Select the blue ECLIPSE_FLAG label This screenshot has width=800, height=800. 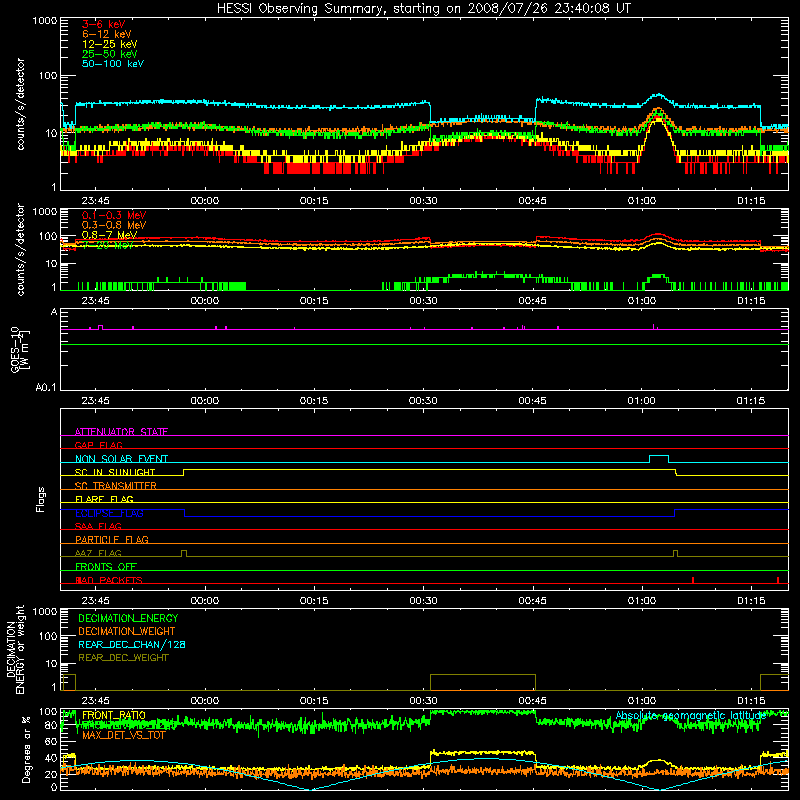pos(109,513)
